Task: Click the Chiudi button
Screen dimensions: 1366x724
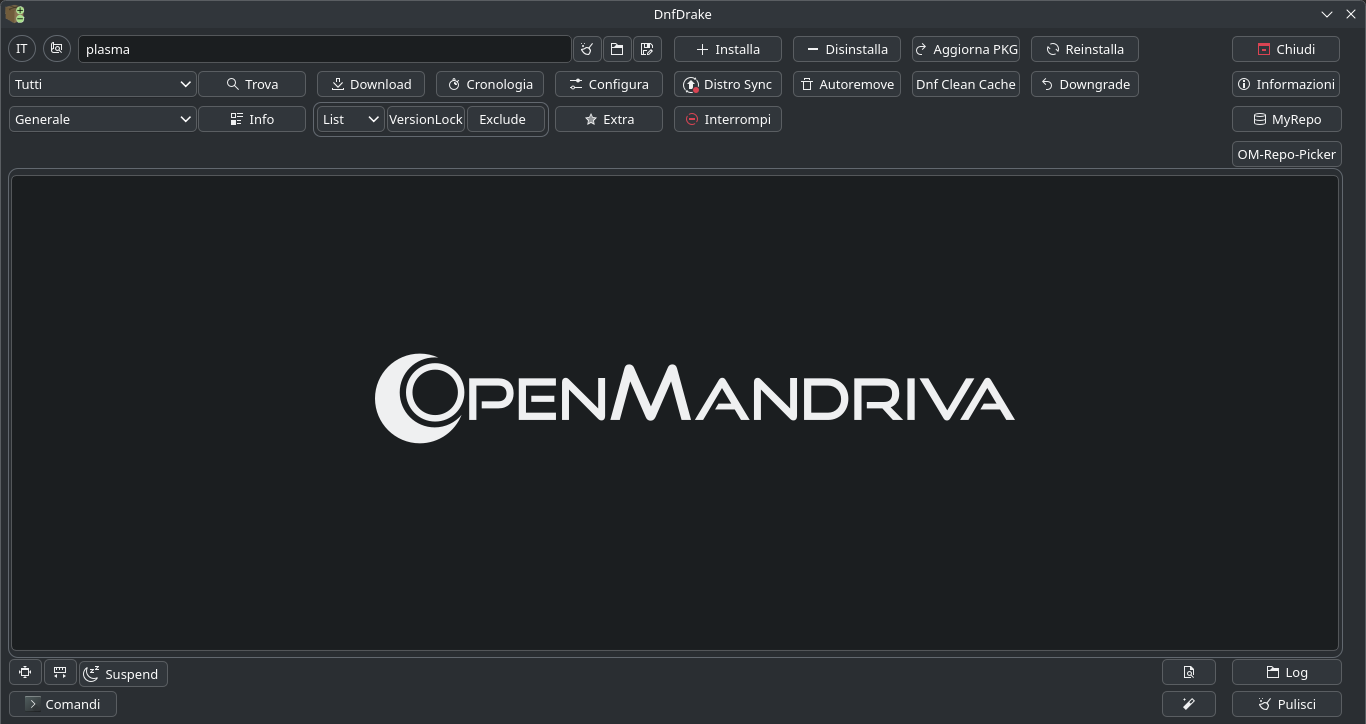Action: (1286, 49)
